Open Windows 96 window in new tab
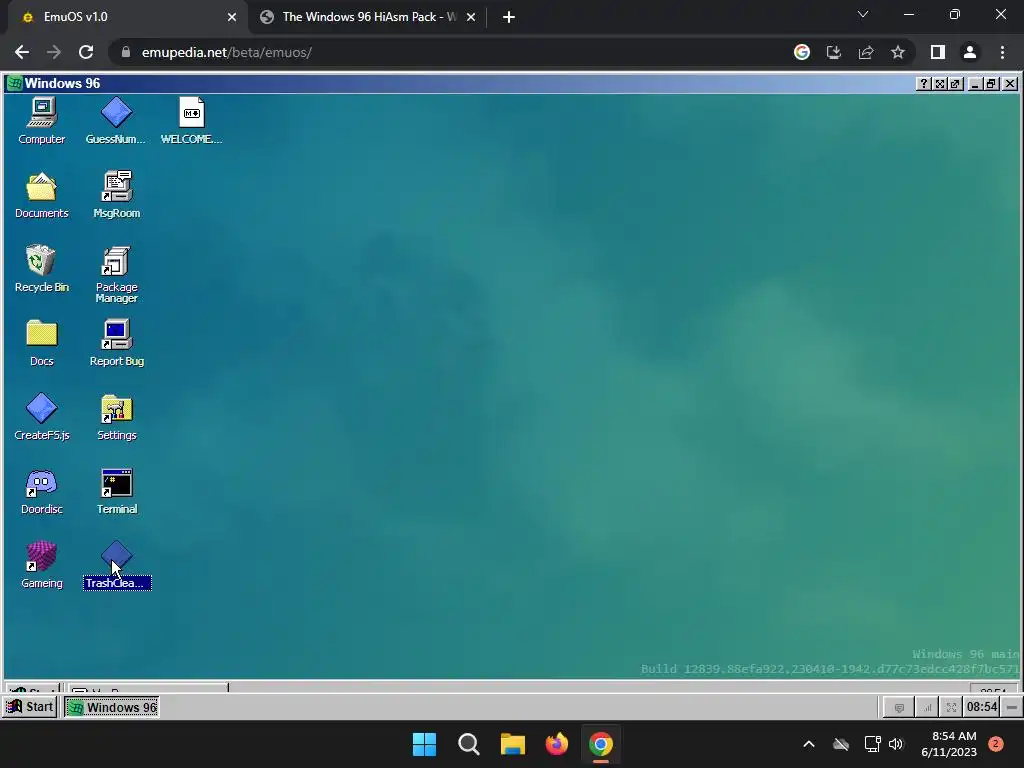This screenshot has width=1024, height=768. click(x=955, y=84)
